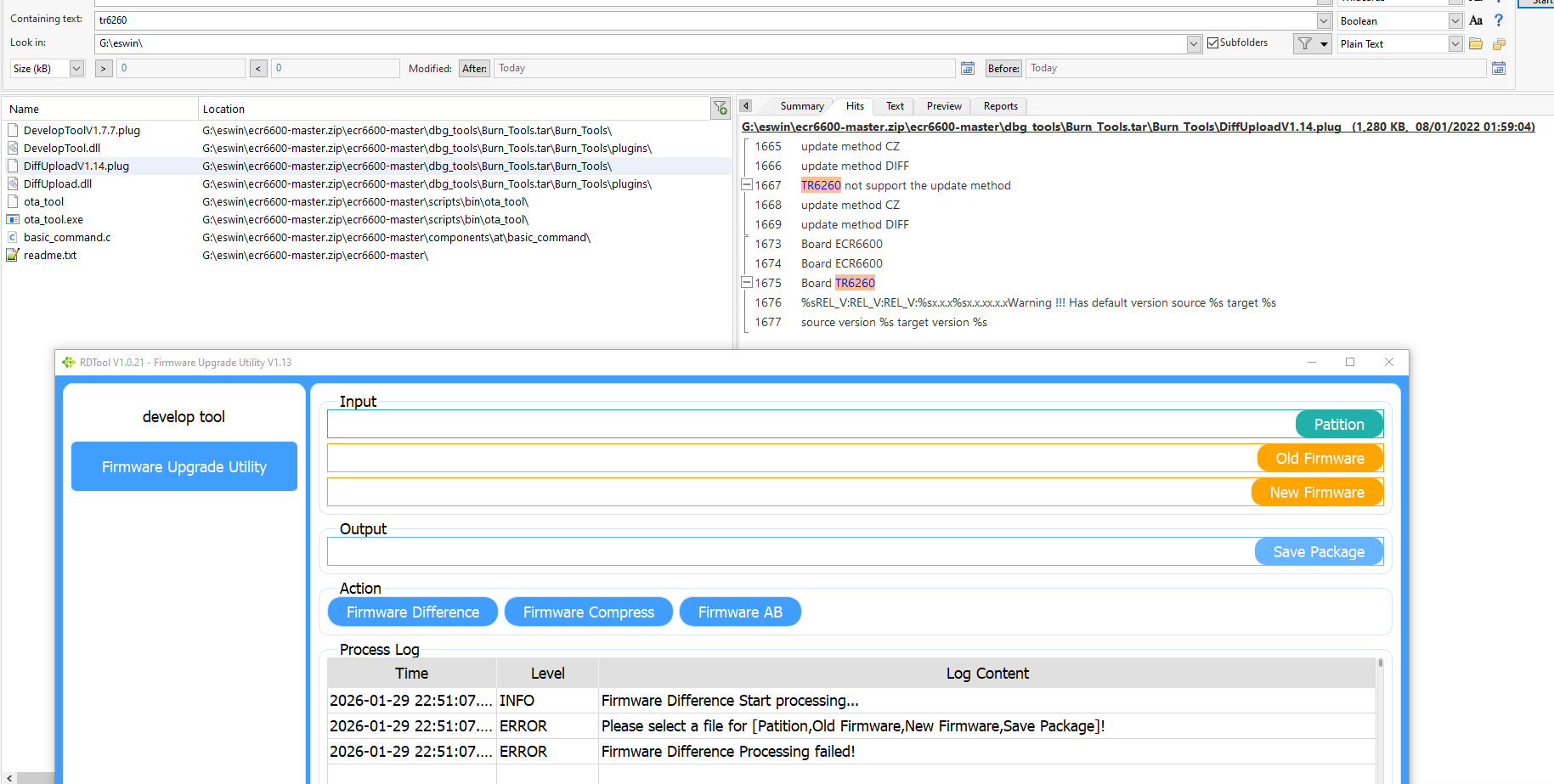Open the blue question mark help icon

pos(1499,20)
